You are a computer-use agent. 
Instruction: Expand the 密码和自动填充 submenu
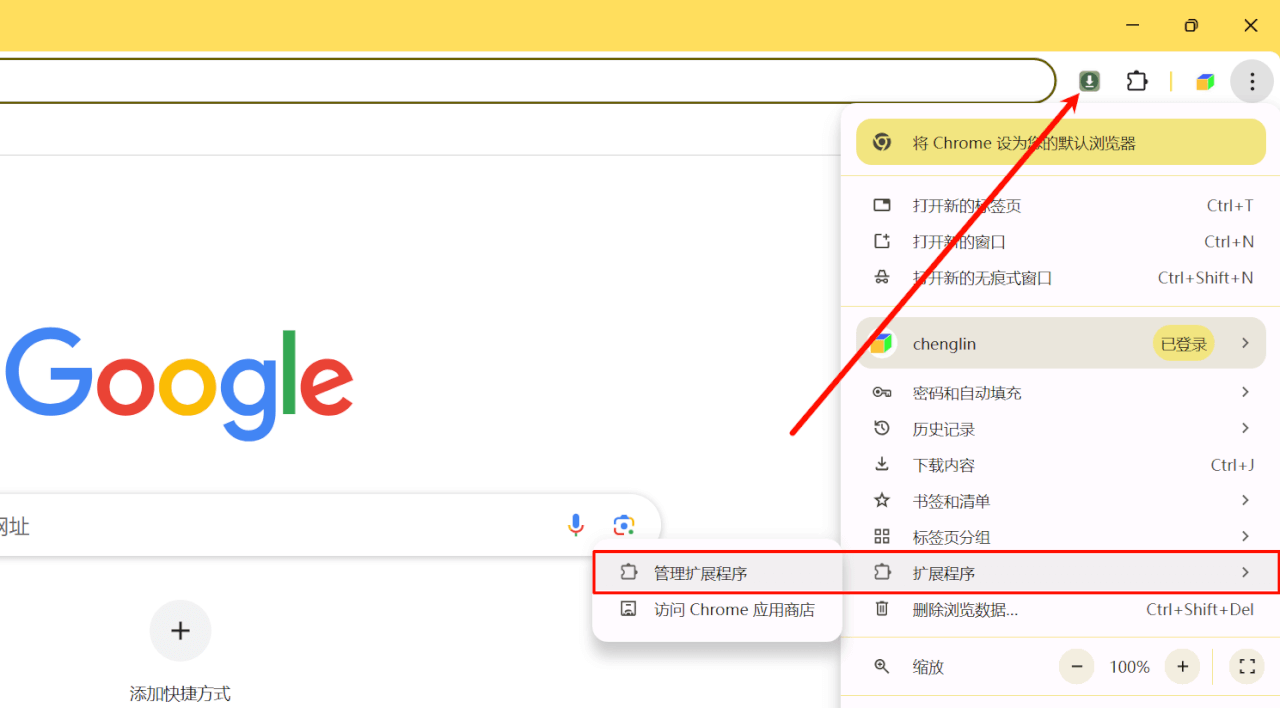[x=1245, y=392]
